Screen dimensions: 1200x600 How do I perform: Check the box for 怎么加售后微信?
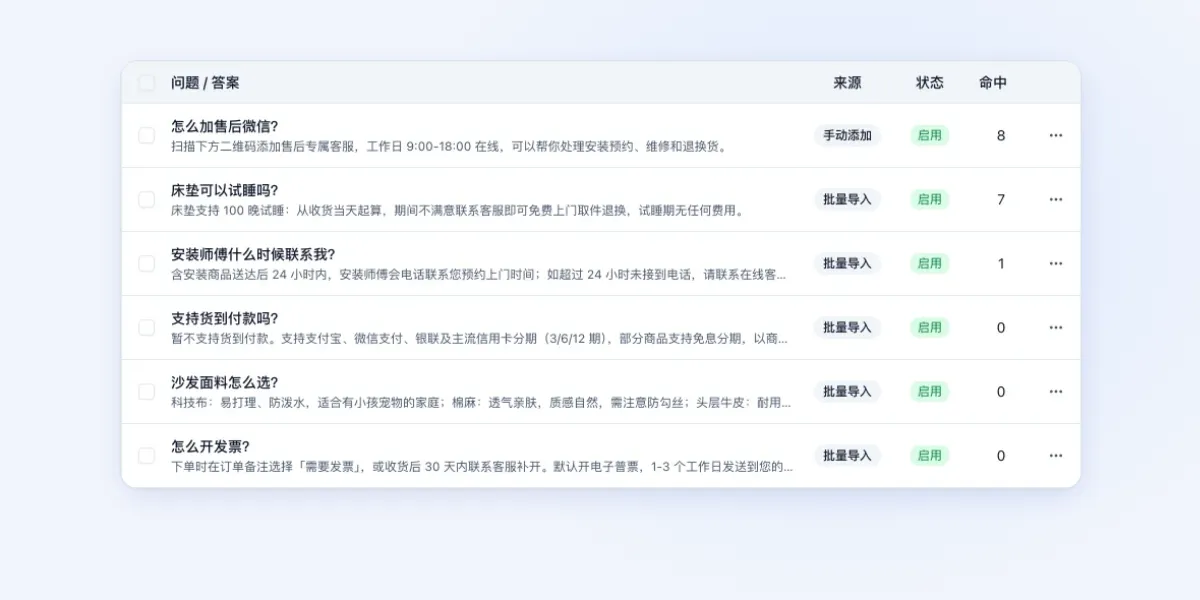(x=146, y=135)
